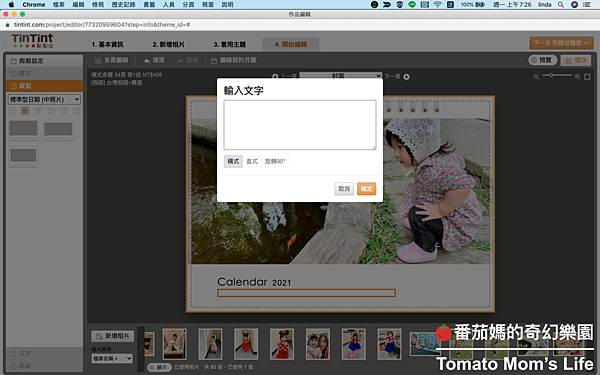600x375 pixels.
Task: Click the 新增相片 add photo button
Action: 112,336
